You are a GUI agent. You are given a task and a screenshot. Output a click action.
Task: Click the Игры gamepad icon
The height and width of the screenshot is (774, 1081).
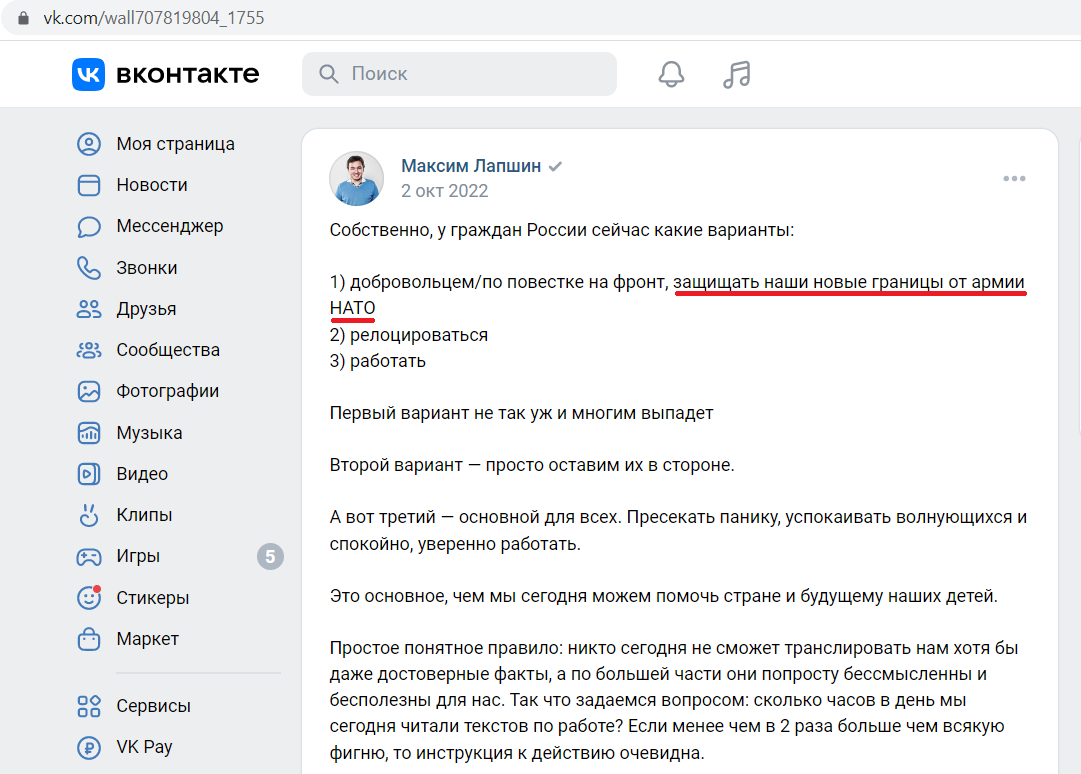point(89,556)
